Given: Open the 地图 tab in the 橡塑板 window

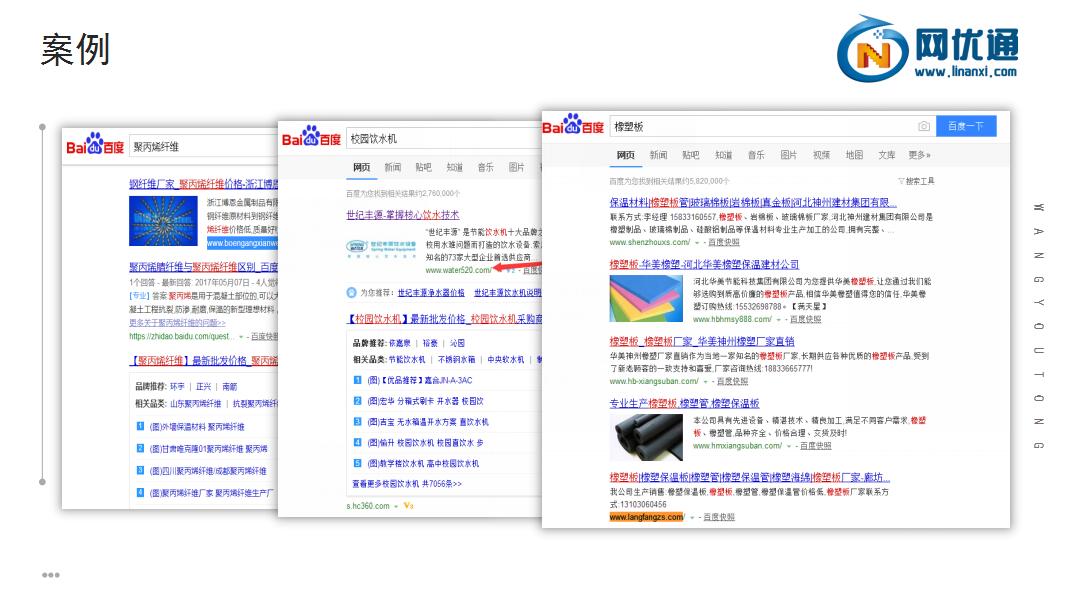Looking at the screenshot, I should [x=854, y=155].
